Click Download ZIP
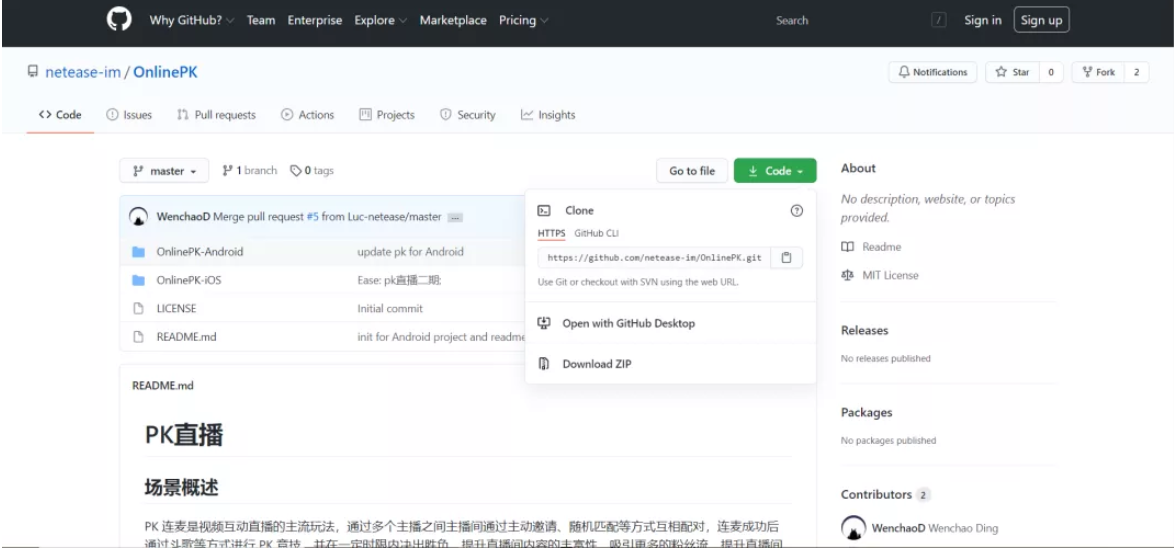The height and width of the screenshot is (551, 1174). (x=597, y=364)
